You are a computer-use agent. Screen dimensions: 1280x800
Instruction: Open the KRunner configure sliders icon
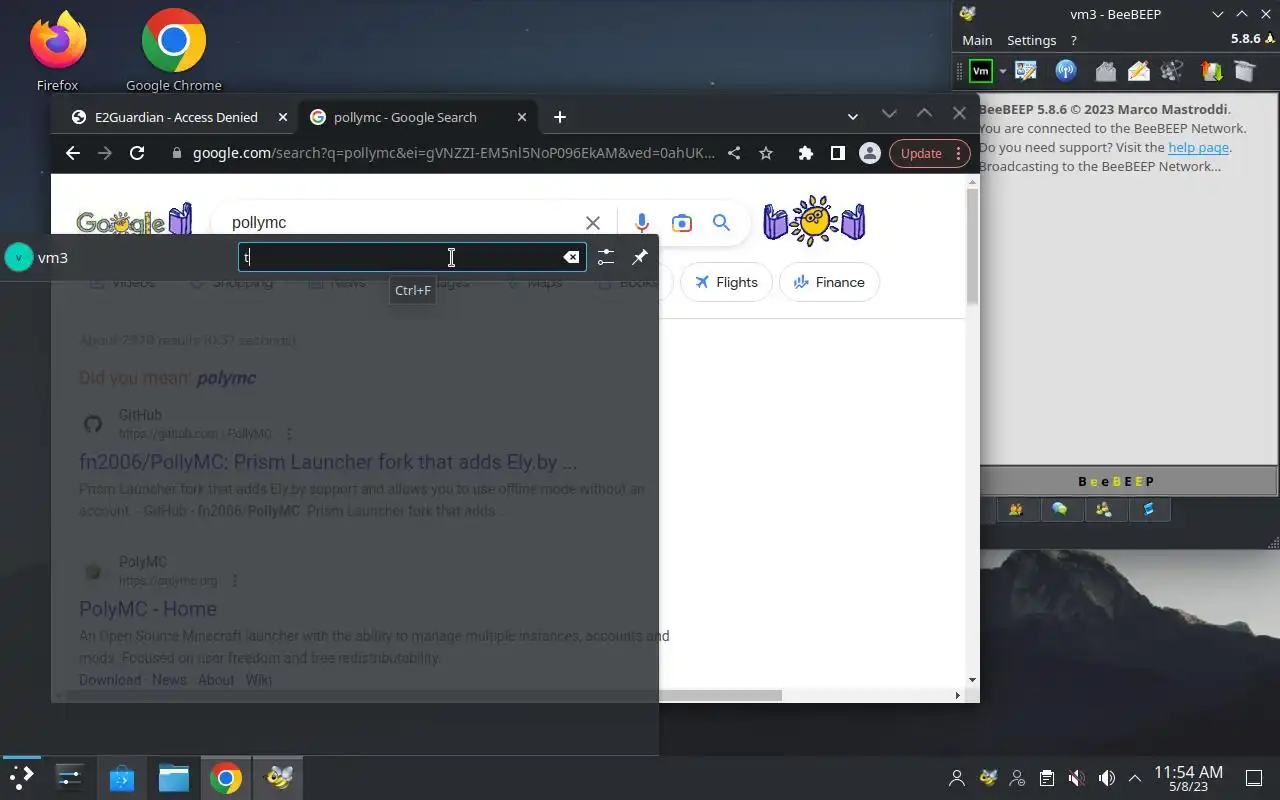605,257
